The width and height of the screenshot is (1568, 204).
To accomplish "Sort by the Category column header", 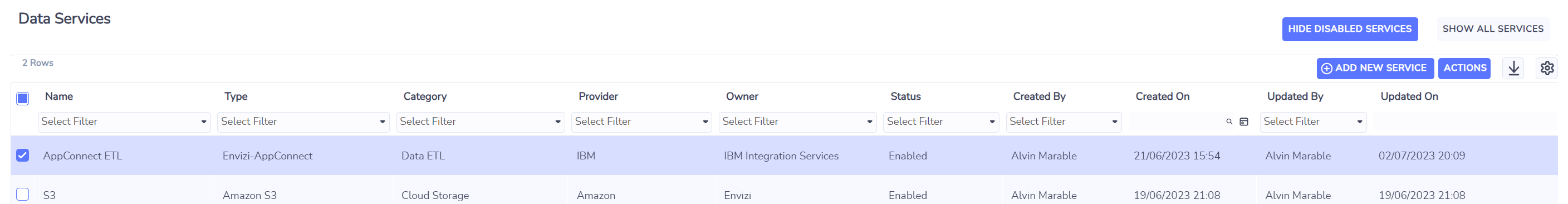I will tap(424, 96).
